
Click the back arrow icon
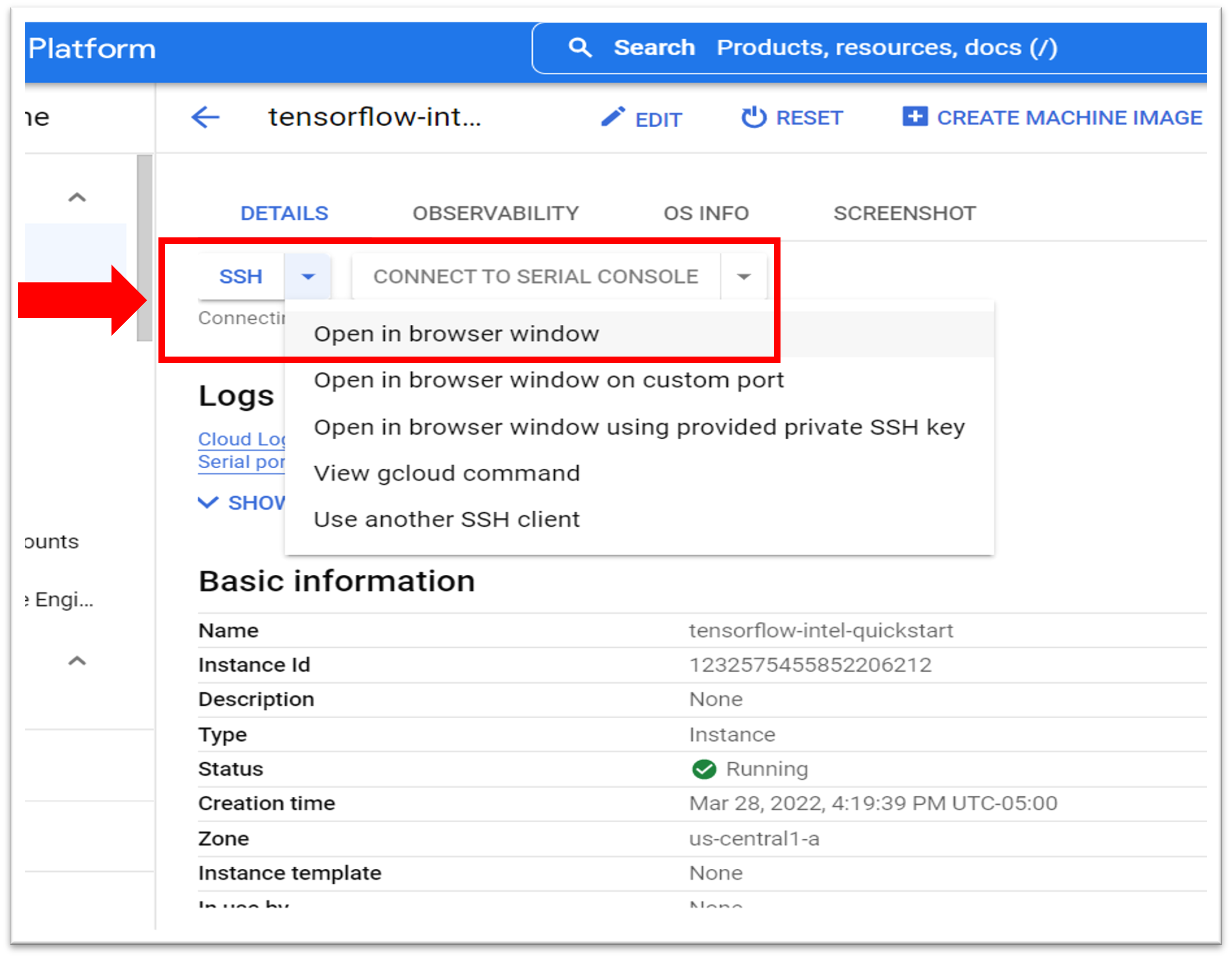click(205, 117)
